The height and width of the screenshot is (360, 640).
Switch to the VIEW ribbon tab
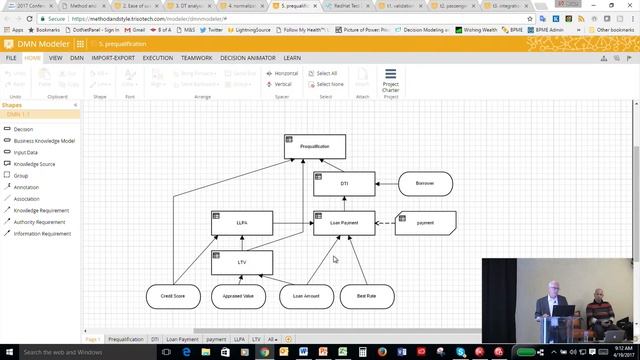coord(56,58)
